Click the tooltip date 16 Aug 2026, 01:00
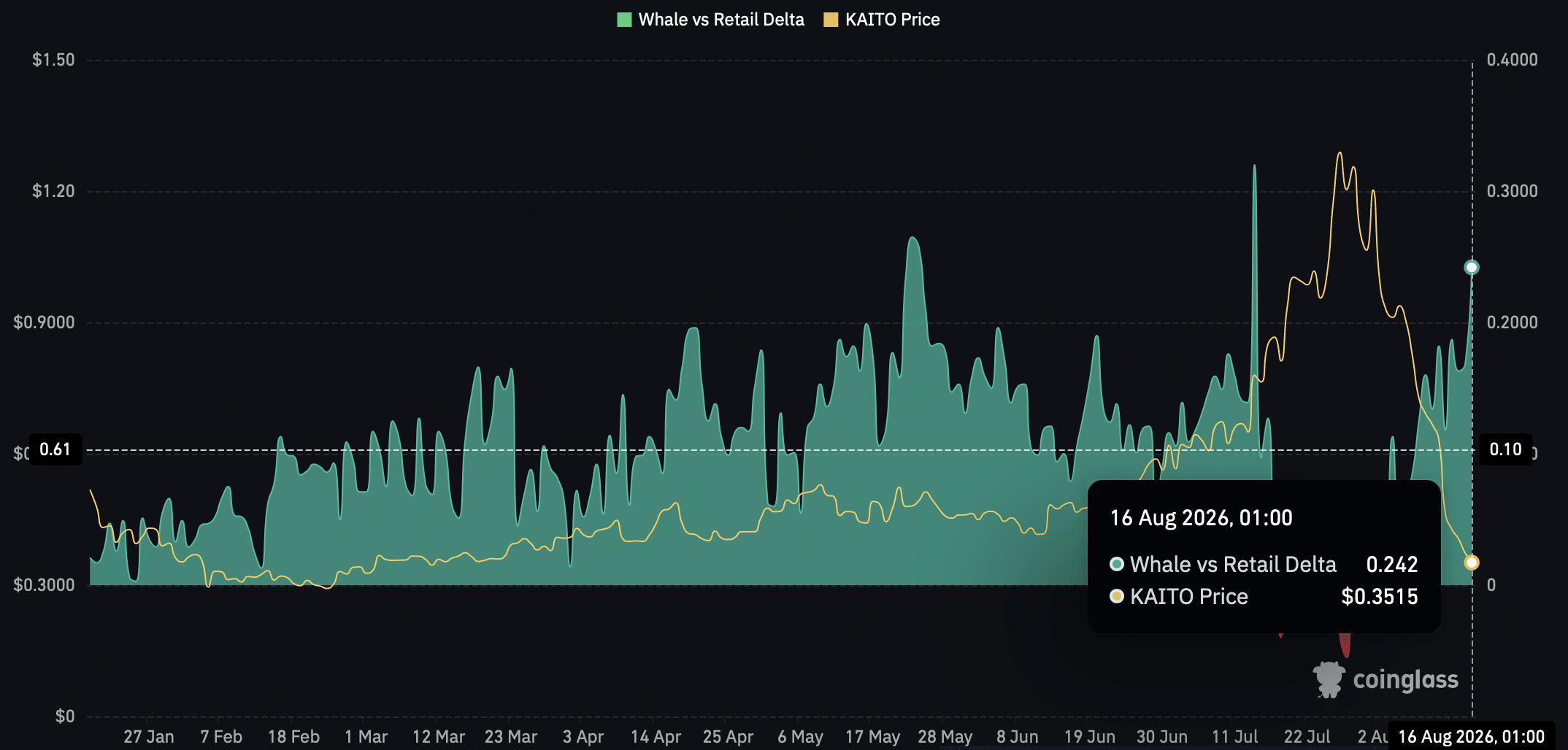 [1201, 518]
